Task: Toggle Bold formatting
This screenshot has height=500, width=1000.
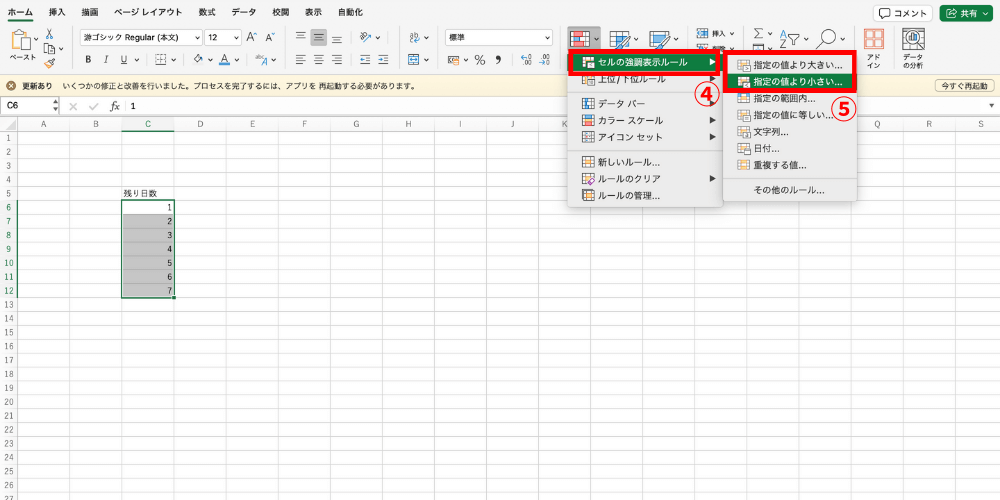Action: coord(88,60)
